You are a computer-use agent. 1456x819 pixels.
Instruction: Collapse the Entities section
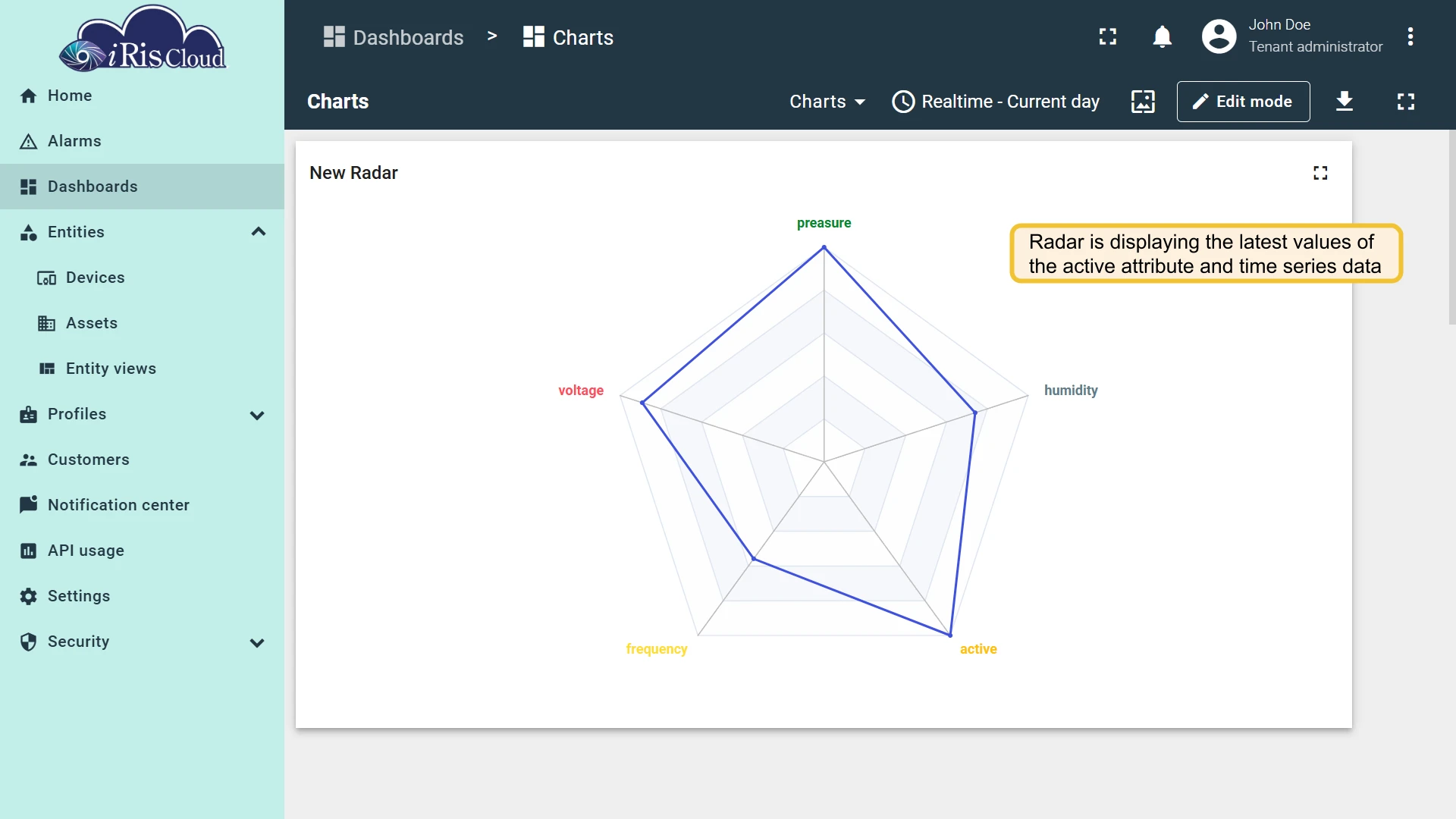(x=259, y=232)
